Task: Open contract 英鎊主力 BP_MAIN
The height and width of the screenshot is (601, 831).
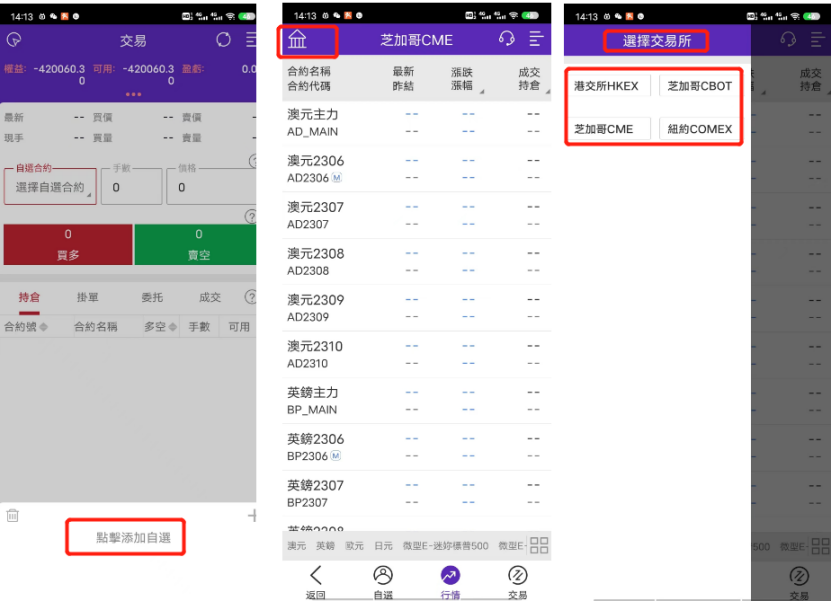Action: coord(417,401)
